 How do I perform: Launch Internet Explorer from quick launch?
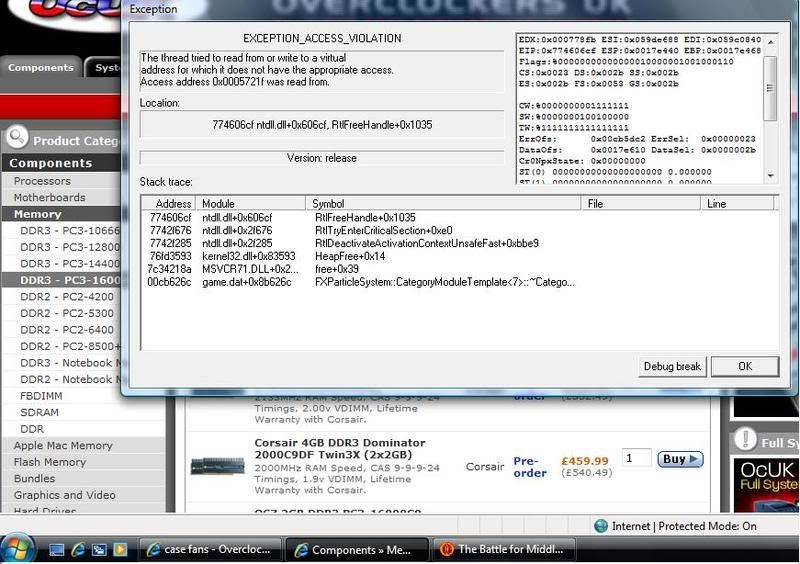click(x=78, y=550)
